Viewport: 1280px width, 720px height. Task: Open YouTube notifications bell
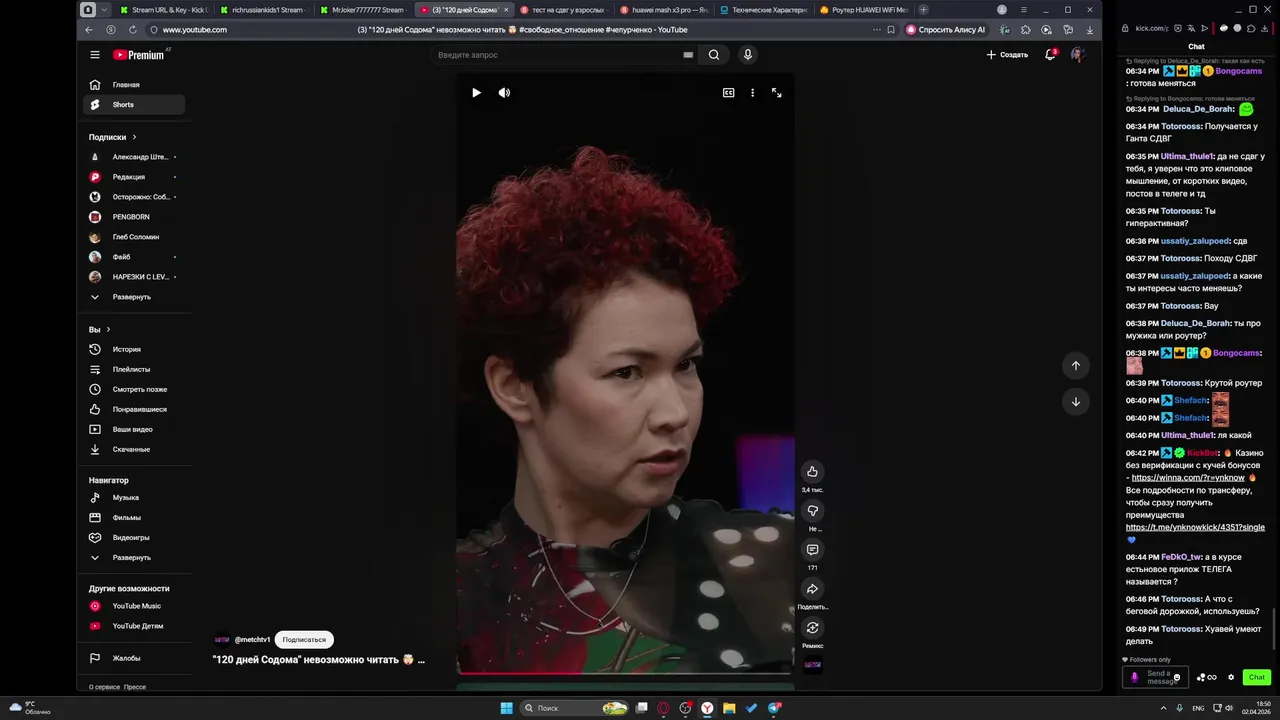[x=1050, y=55]
